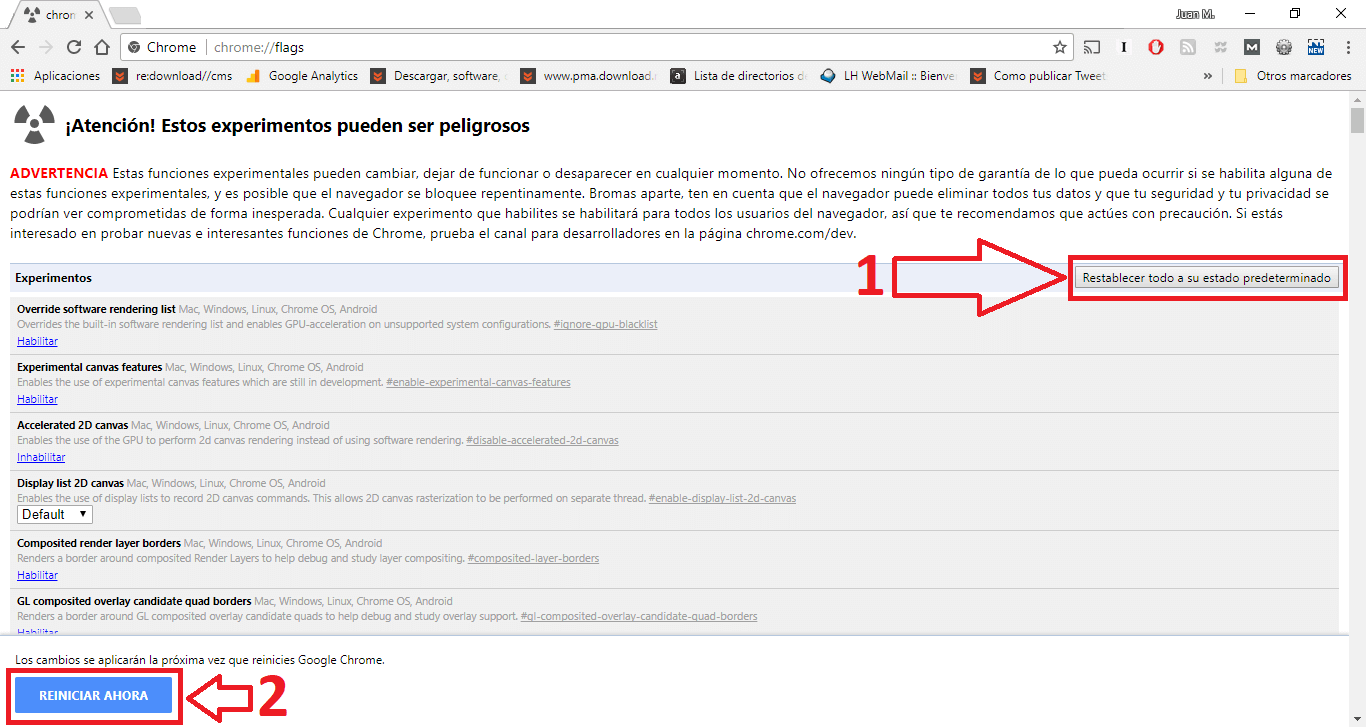The image size is (1366, 727).
Task: Click Inhabilitar under Accelerated 2D canvas
Action: [41, 458]
